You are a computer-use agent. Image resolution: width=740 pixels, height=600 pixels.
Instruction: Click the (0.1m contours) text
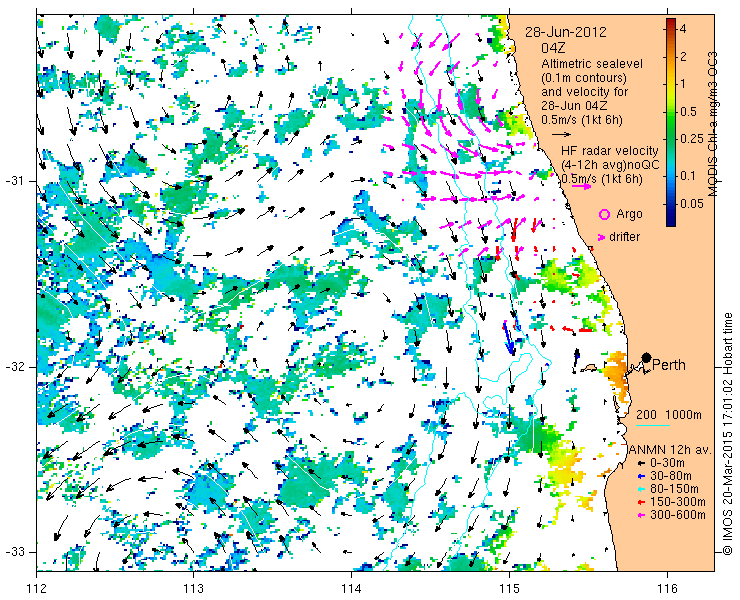point(584,77)
